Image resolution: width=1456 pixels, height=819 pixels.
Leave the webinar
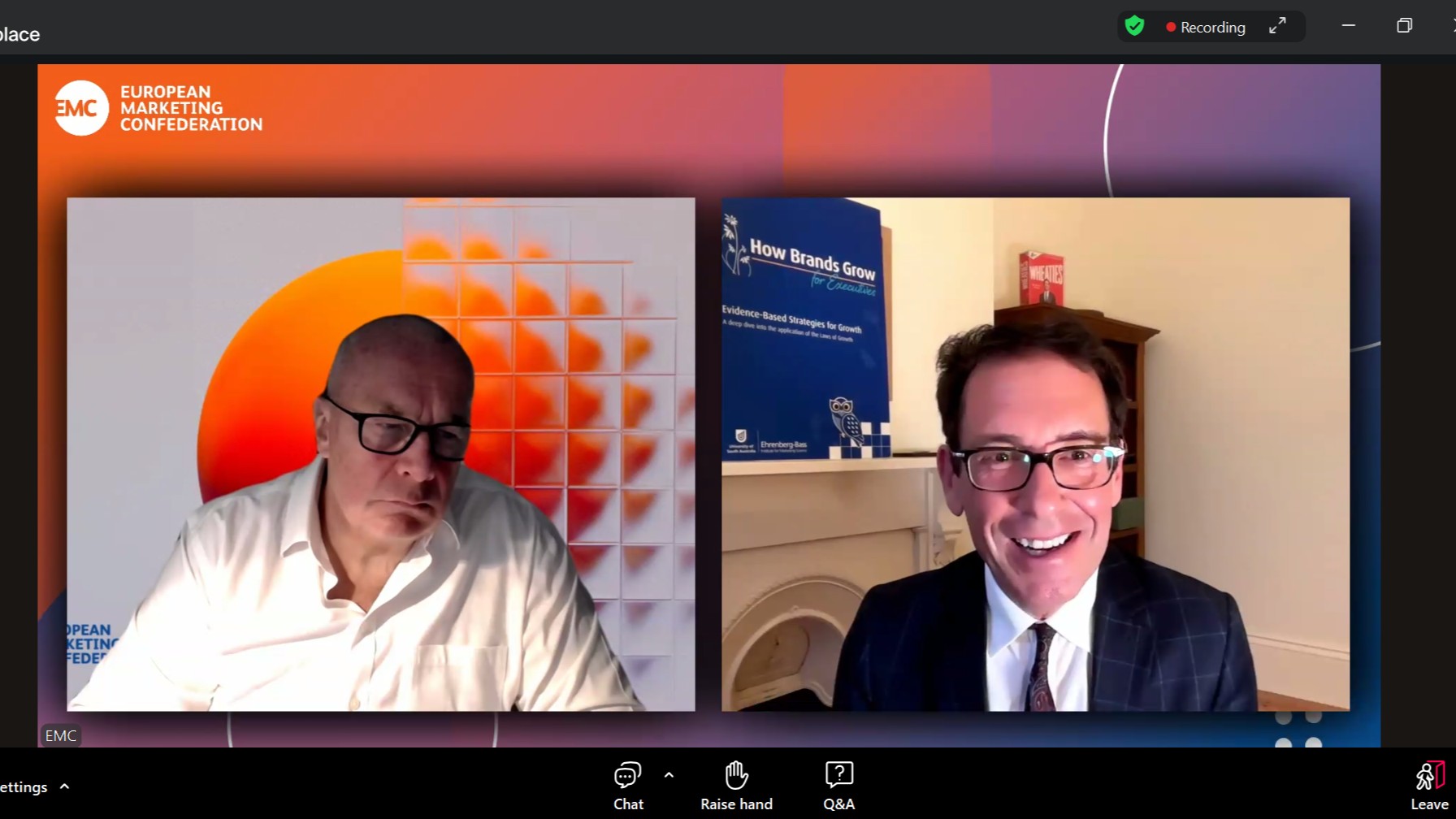click(1429, 785)
